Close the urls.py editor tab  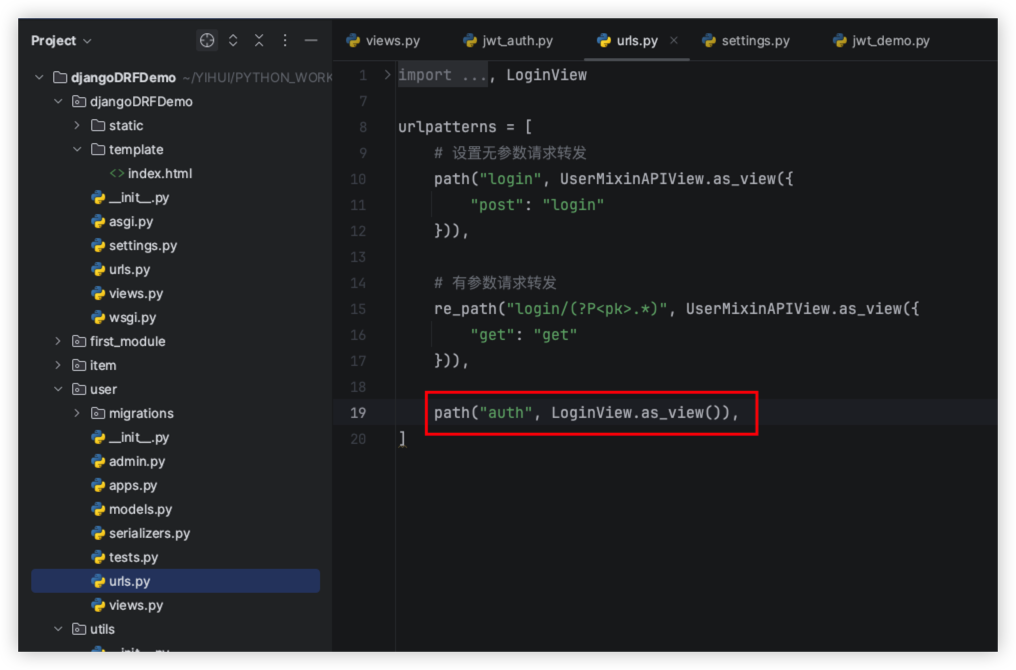click(674, 41)
